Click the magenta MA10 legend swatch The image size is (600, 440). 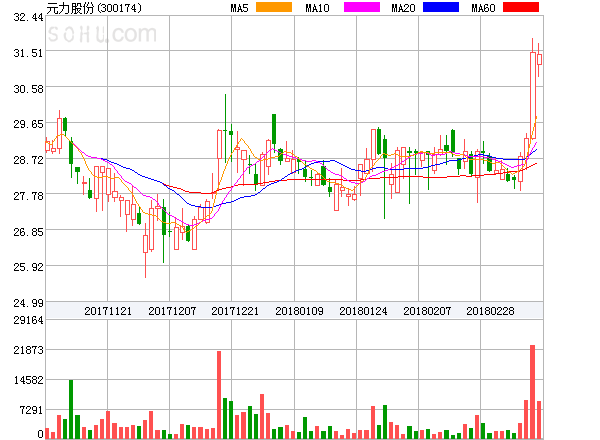coord(362,7)
